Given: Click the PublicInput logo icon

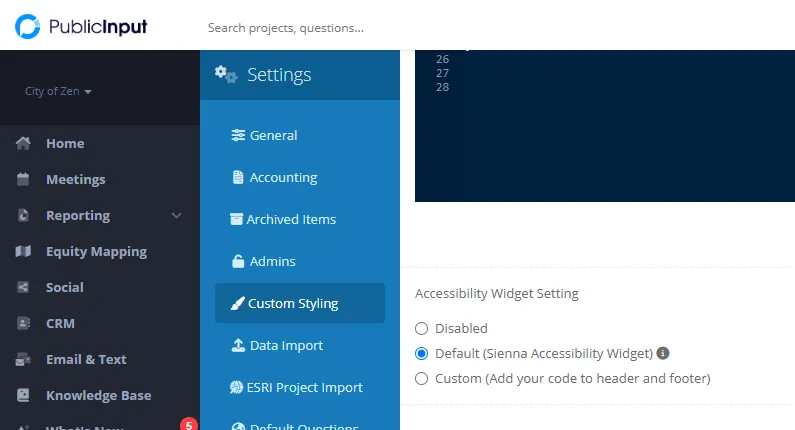Looking at the screenshot, I should coord(29,27).
